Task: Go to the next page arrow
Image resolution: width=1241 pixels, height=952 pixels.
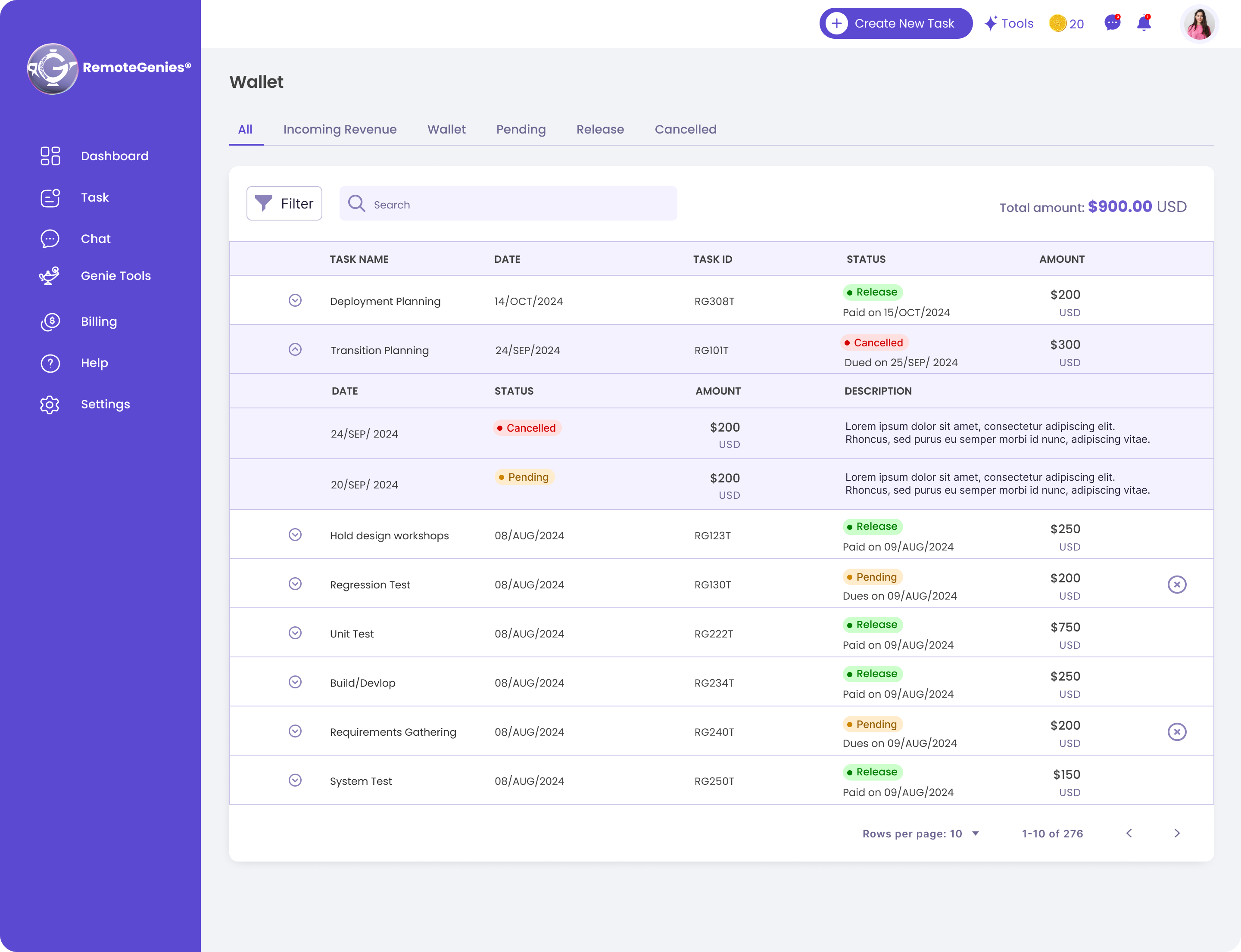Action: (1177, 833)
